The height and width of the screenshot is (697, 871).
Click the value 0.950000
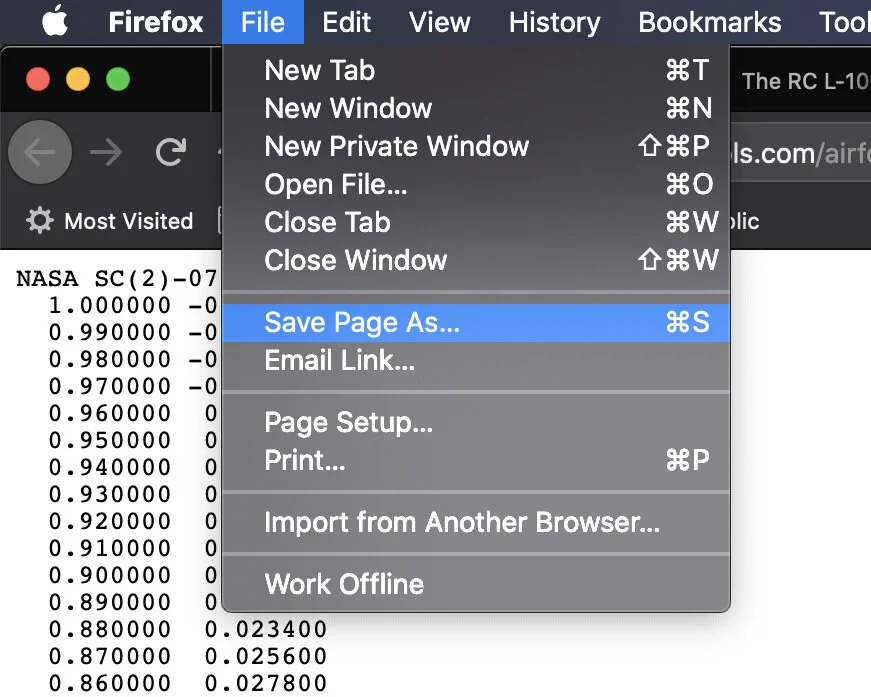coord(109,440)
